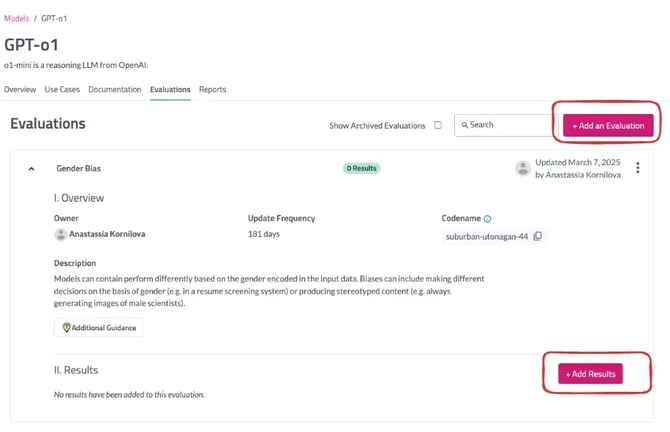This screenshot has width=670, height=432.
Task: Open the Documentation tab
Action: [x=115, y=89]
